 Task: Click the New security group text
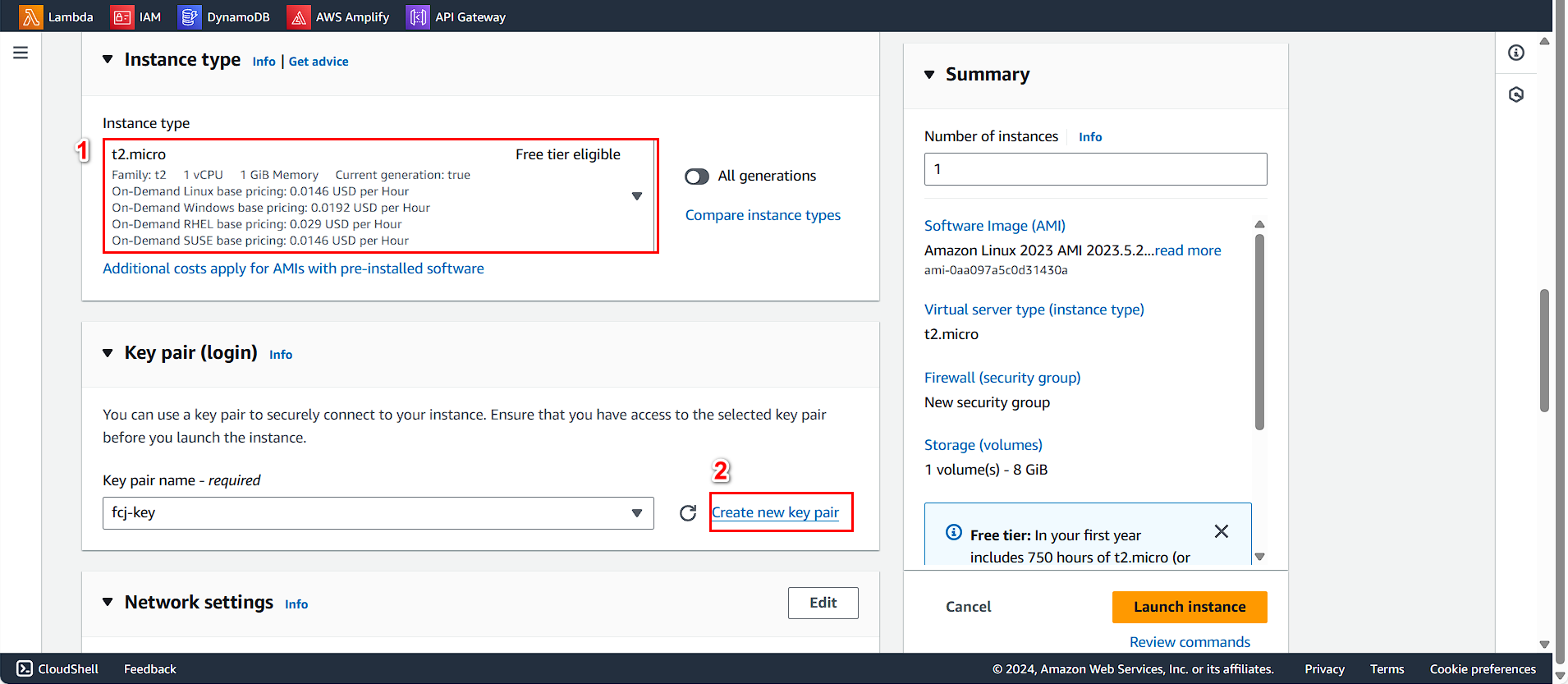coord(987,402)
